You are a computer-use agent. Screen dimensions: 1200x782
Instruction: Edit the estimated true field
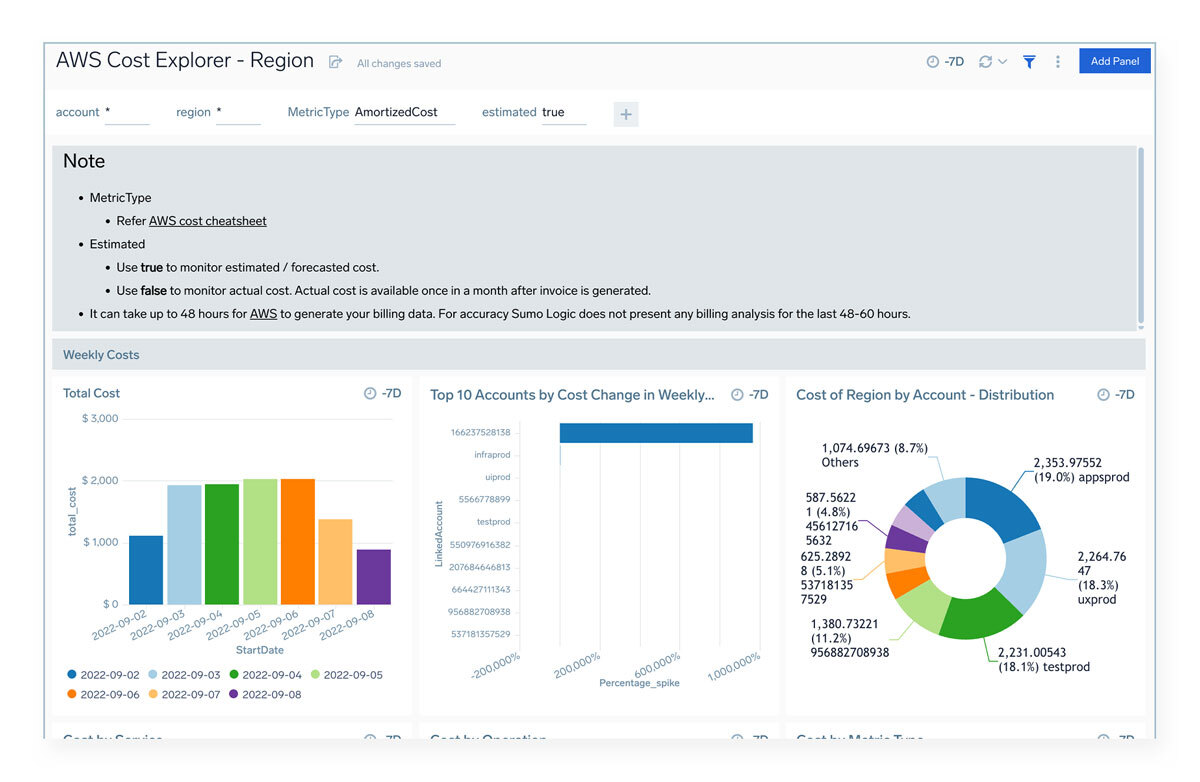[563, 112]
